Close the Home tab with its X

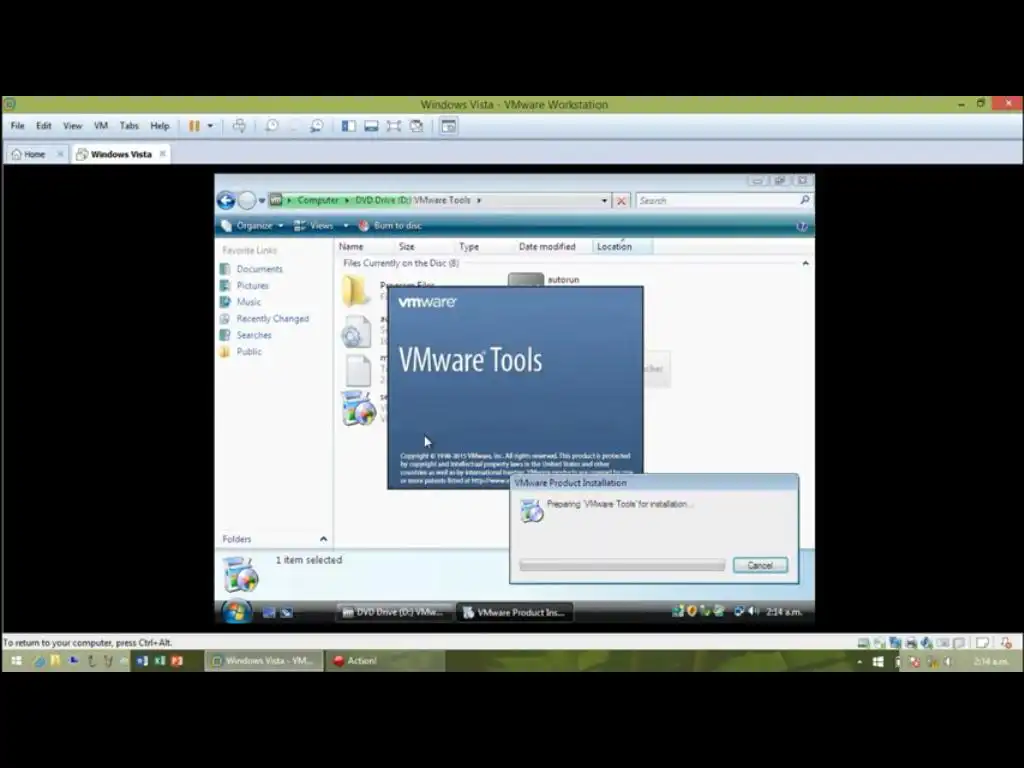pos(60,154)
